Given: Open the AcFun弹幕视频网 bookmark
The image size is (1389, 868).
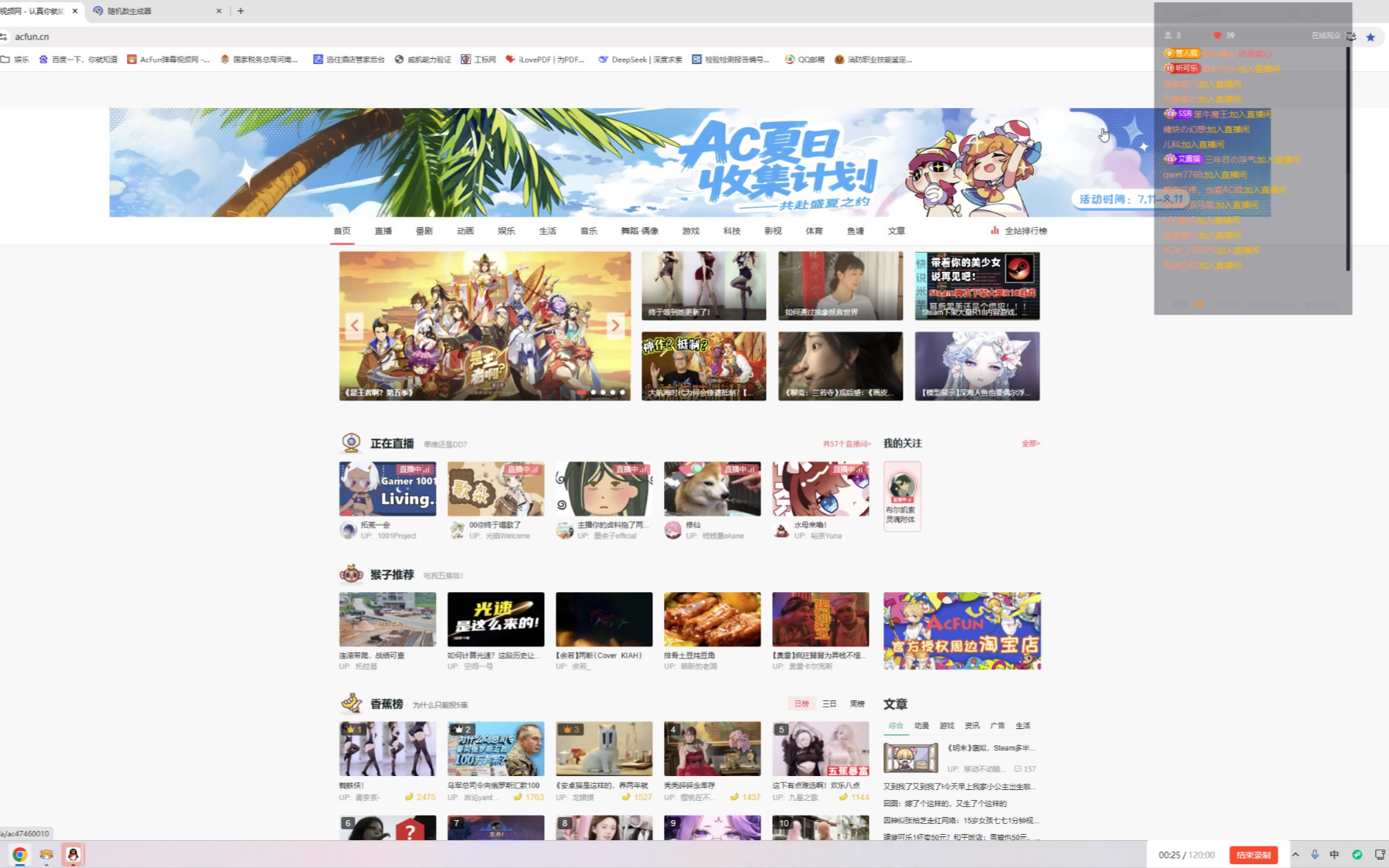Looking at the screenshot, I should coord(168,59).
